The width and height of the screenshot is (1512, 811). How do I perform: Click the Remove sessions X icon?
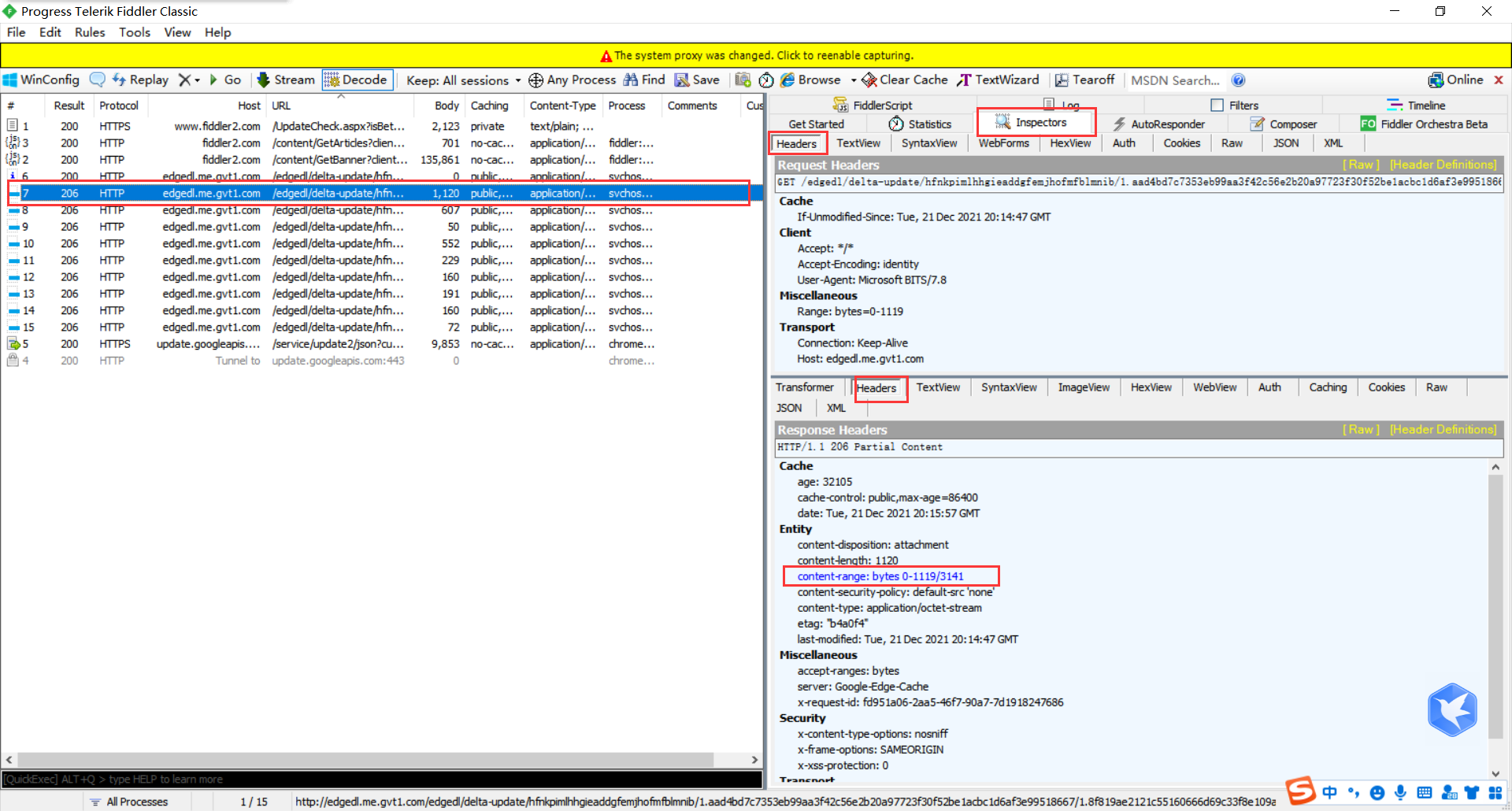tap(184, 80)
